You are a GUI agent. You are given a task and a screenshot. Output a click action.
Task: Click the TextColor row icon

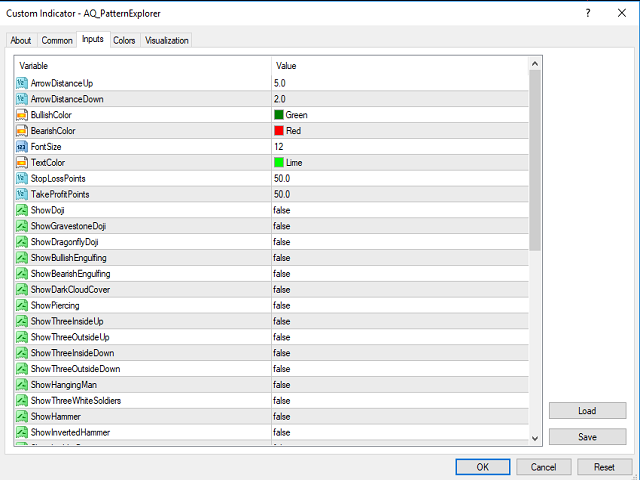pyautogui.click(x=22, y=162)
